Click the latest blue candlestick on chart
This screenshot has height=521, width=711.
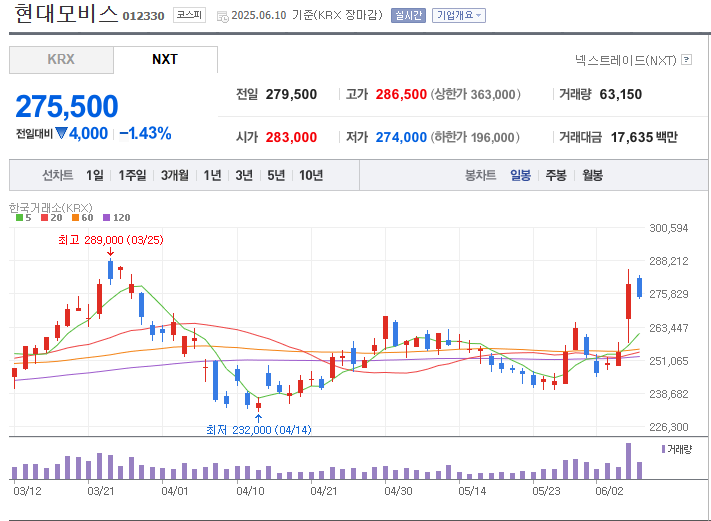coord(639,287)
